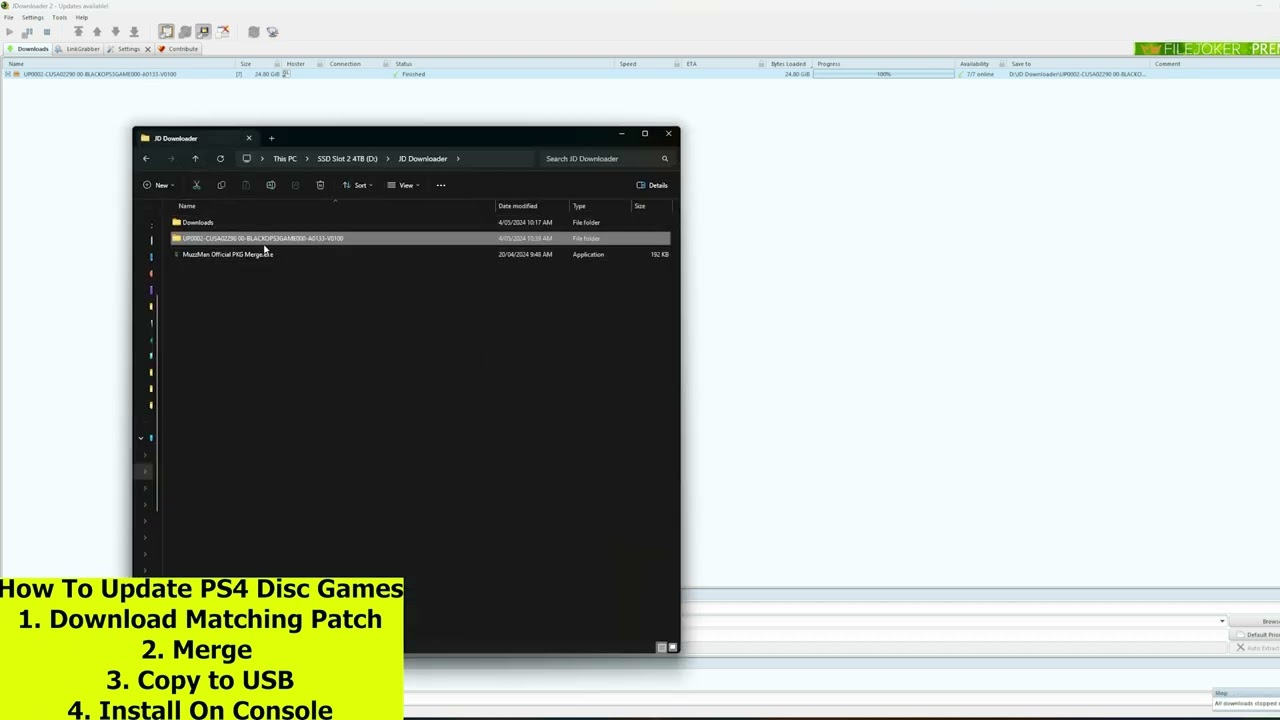Click the Cut icon in Explorer toolbar
This screenshot has height=720, width=1280.
click(x=196, y=185)
